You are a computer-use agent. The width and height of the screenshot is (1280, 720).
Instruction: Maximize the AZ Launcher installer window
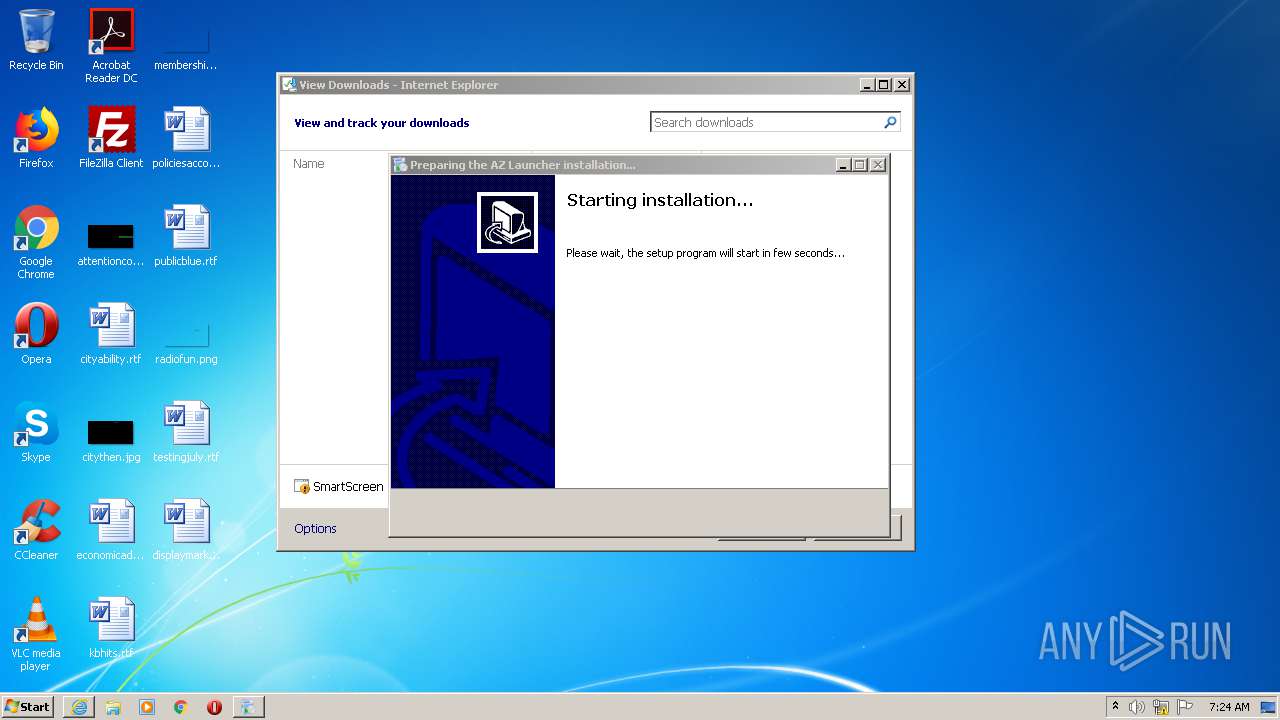click(x=861, y=165)
